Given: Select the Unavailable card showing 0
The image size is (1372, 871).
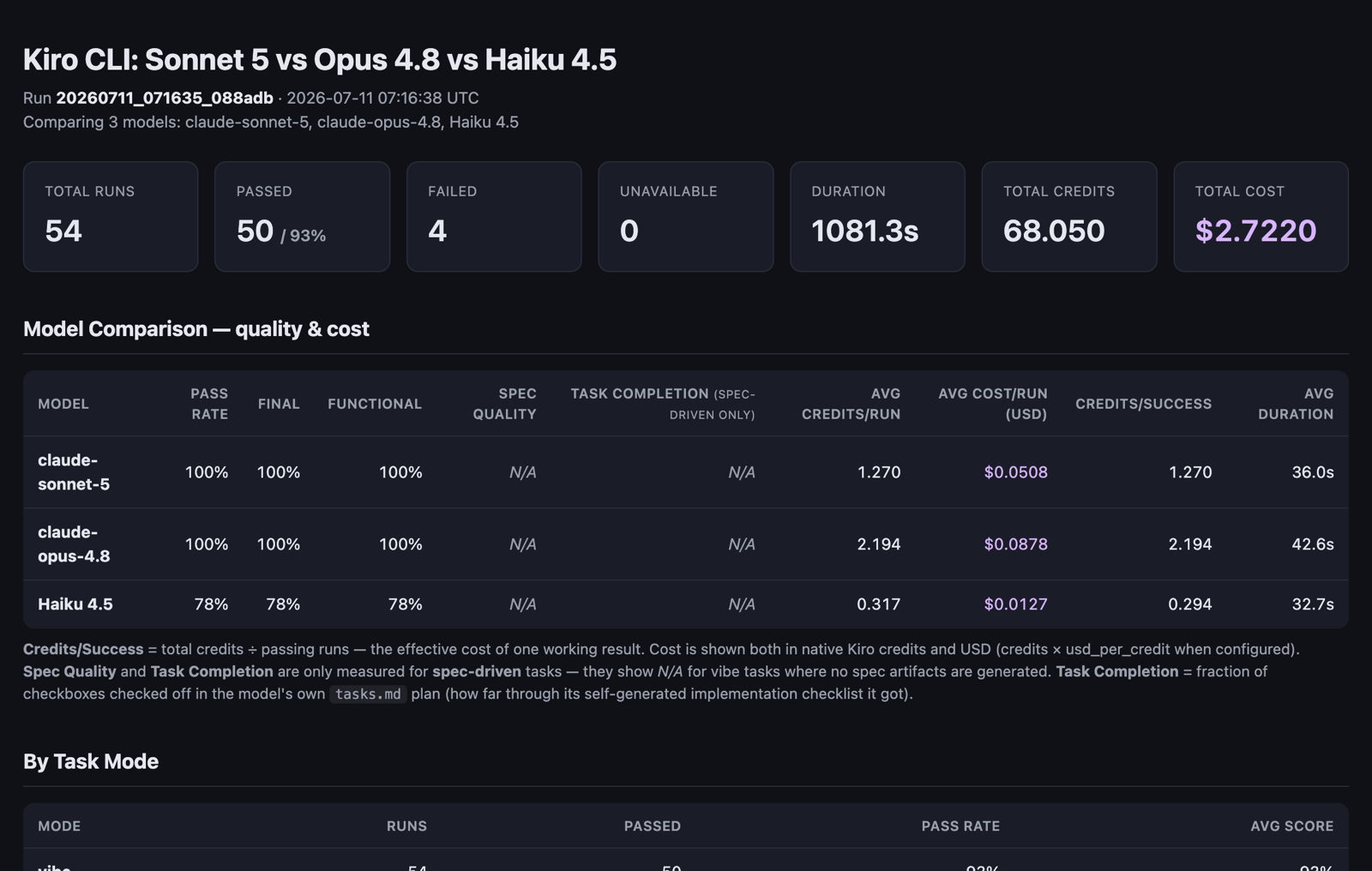Looking at the screenshot, I should click(686, 217).
